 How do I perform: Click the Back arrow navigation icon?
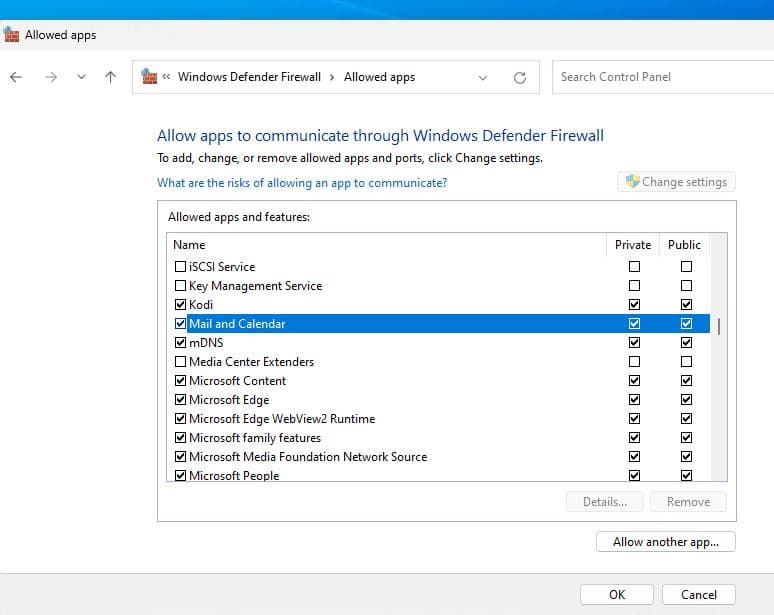click(16, 77)
